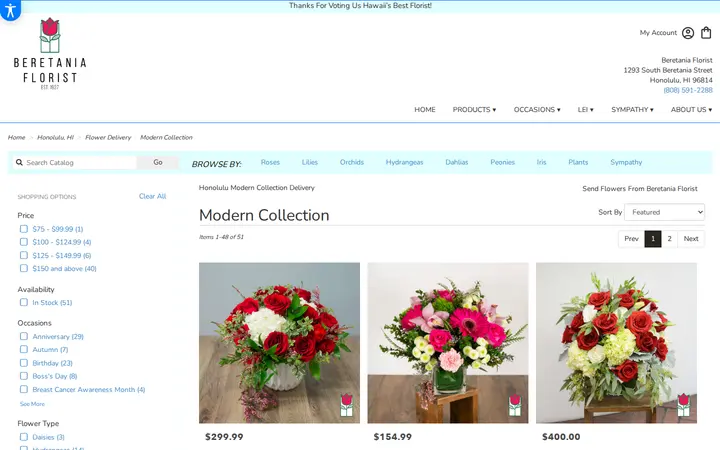Click the Go search button

(158, 162)
